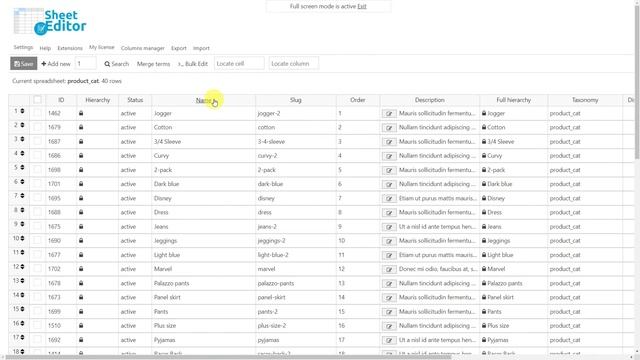Check the row checkbox for ID 1686
640x360 pixels.
pos(37,156)
